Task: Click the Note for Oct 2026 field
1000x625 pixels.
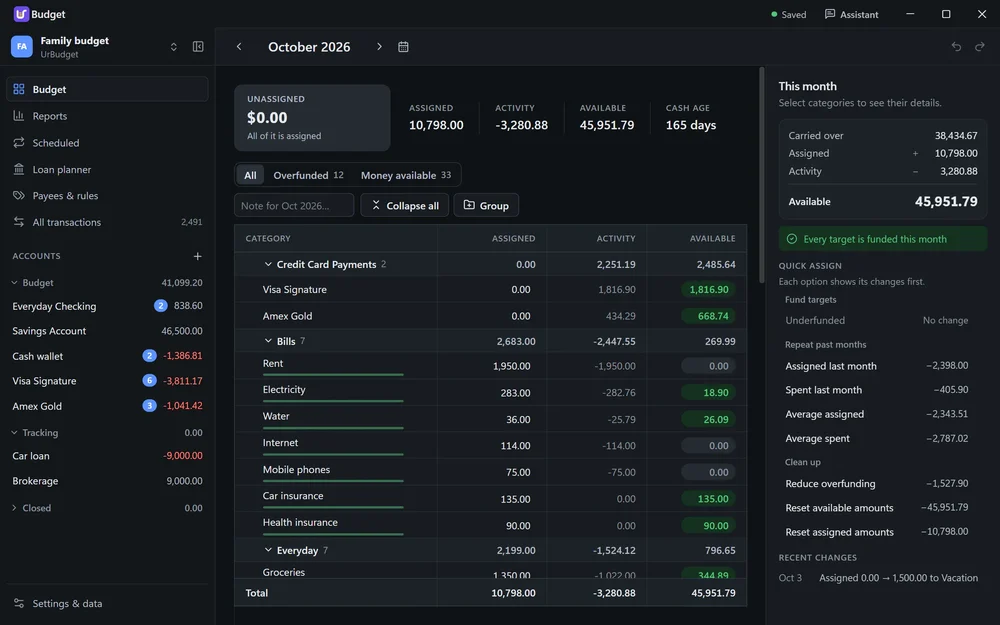Action: pos(294,205)
